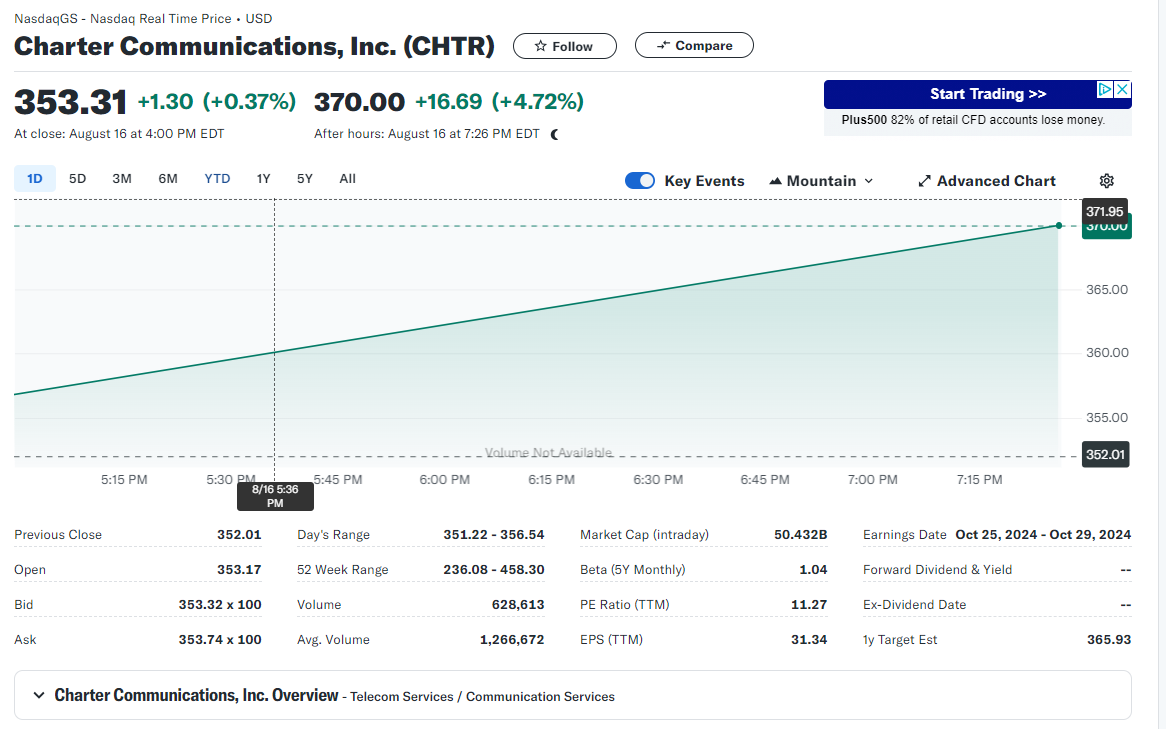Toggle the Key Events switch
Image resolution: width=1166 pixels, height=729 pixels.
click(640, 181)
